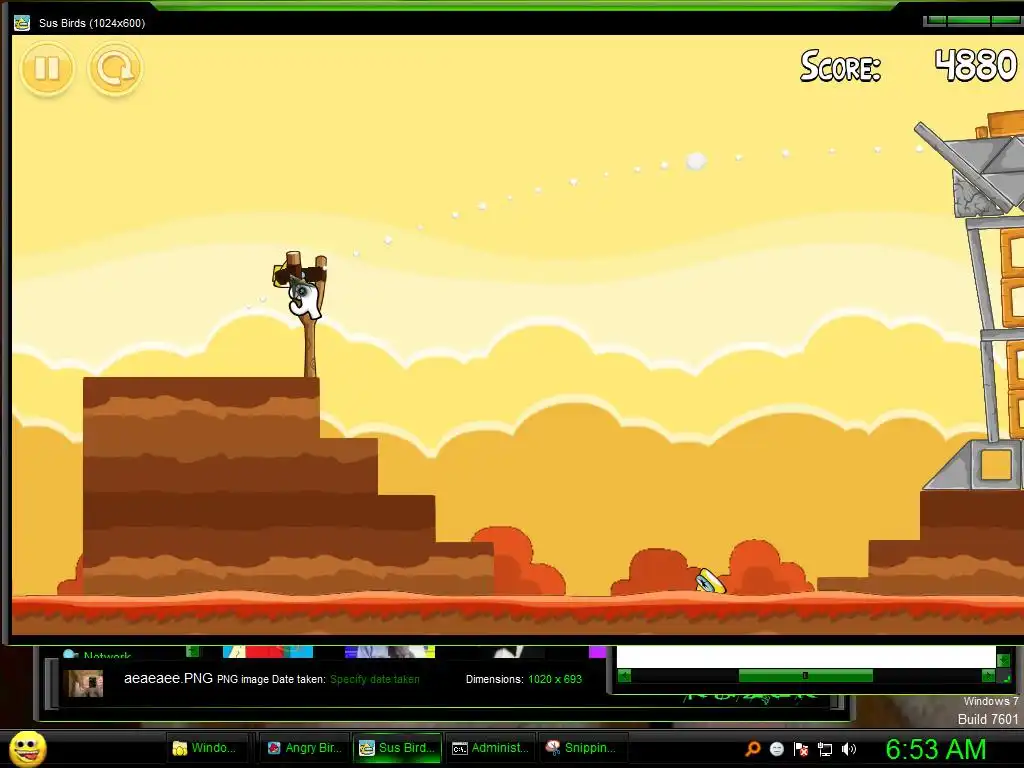1024x768 pixels.
Task: Show the calendar via the 6:53 AM clock
Action: 935,749
